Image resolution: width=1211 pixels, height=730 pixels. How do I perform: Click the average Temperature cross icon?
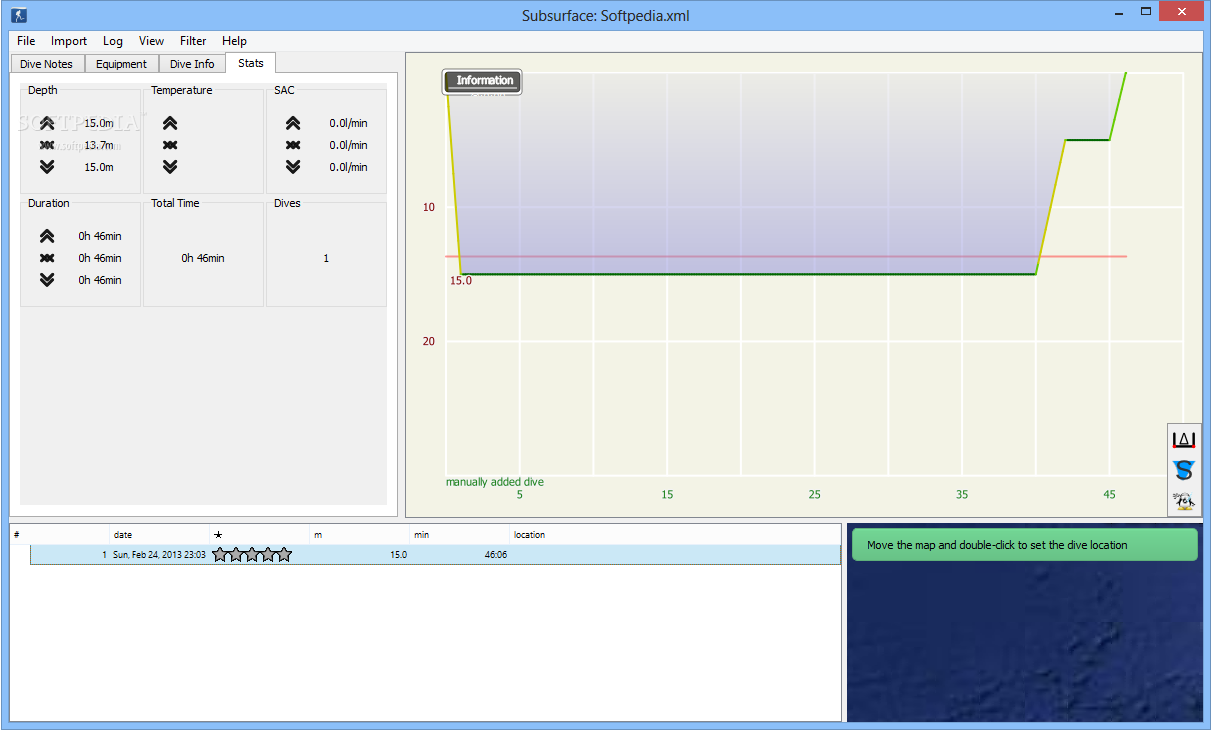point(170,145)
